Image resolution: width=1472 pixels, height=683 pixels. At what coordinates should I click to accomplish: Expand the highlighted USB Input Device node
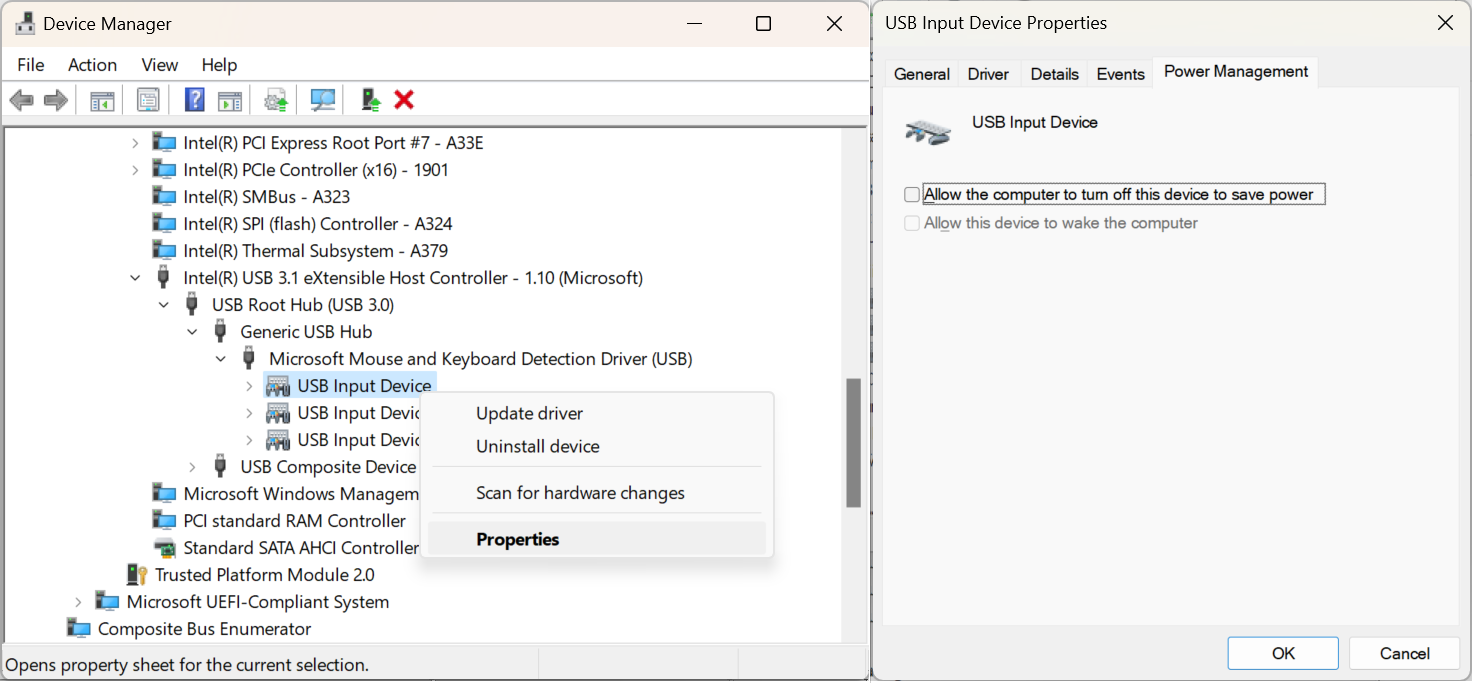click(250, 386)
